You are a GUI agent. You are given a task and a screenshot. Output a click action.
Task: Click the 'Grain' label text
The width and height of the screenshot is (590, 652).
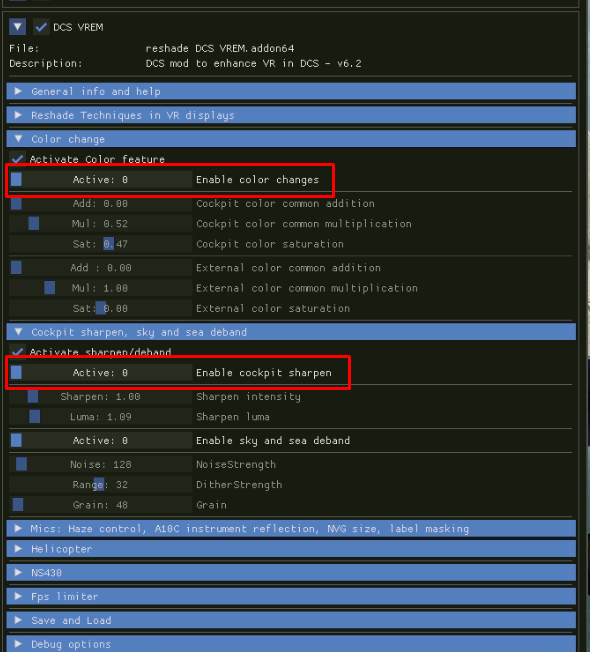(211, 505)
